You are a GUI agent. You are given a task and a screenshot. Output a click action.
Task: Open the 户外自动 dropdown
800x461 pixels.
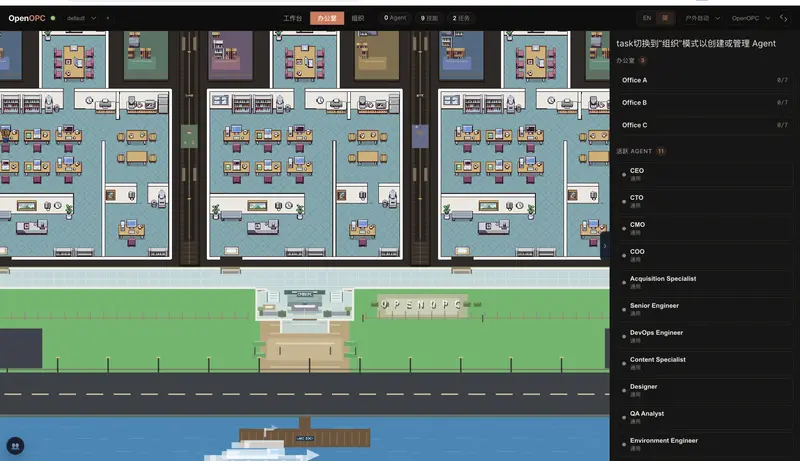point(702,18)
